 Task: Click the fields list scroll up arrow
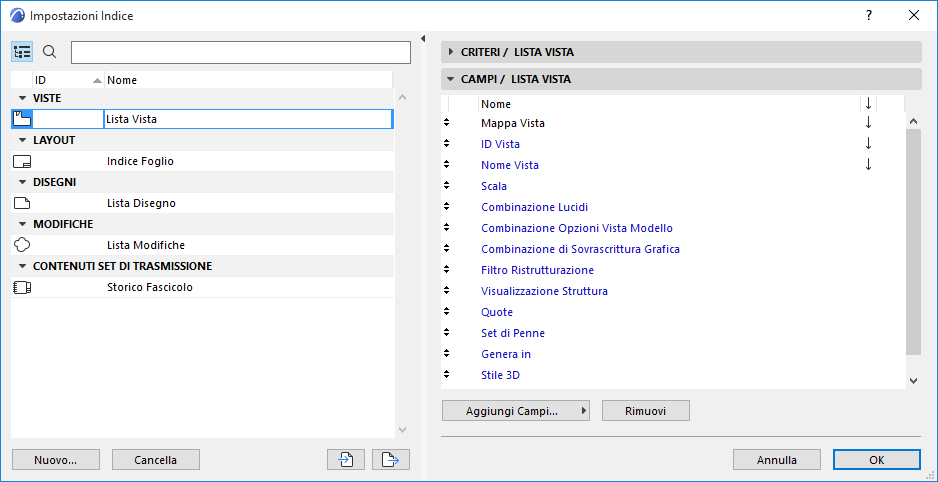(x=913, y=121)
